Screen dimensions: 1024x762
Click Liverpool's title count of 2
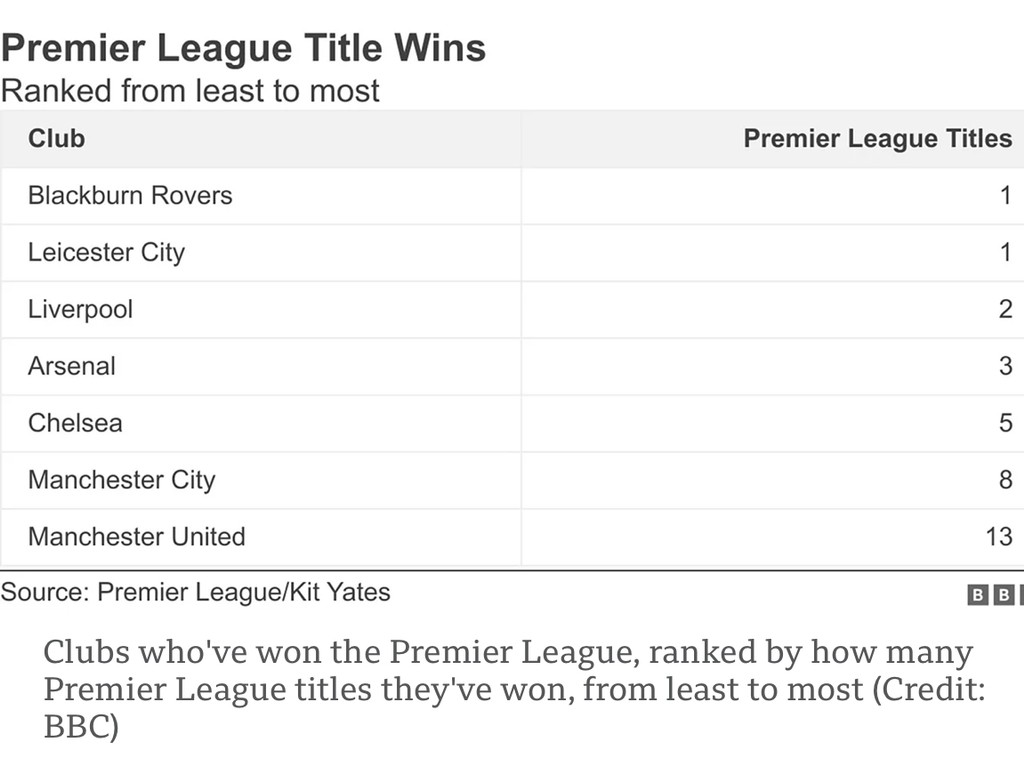pos(1005,309)
